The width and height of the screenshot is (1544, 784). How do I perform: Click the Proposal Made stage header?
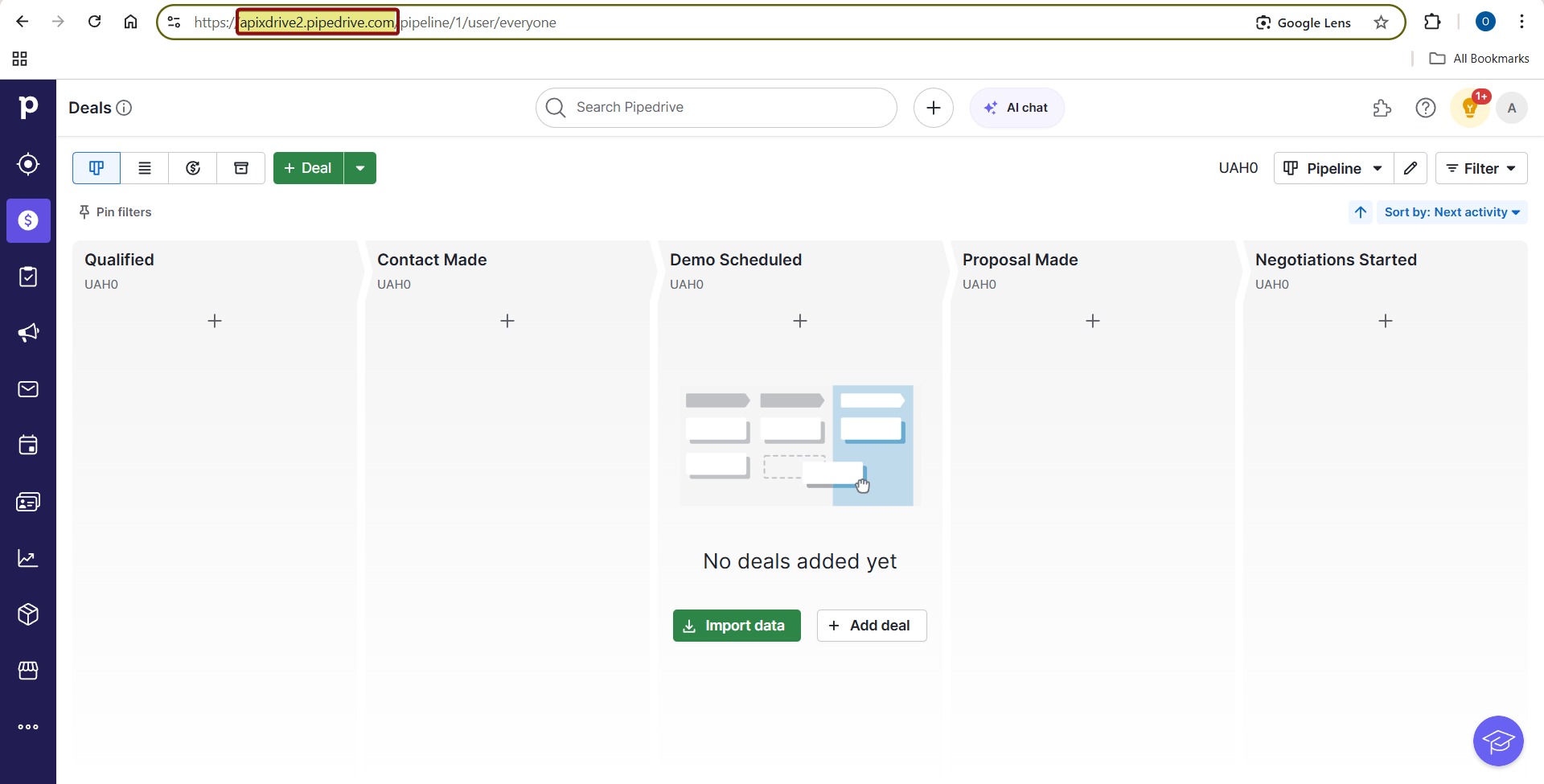(1020, 260)
